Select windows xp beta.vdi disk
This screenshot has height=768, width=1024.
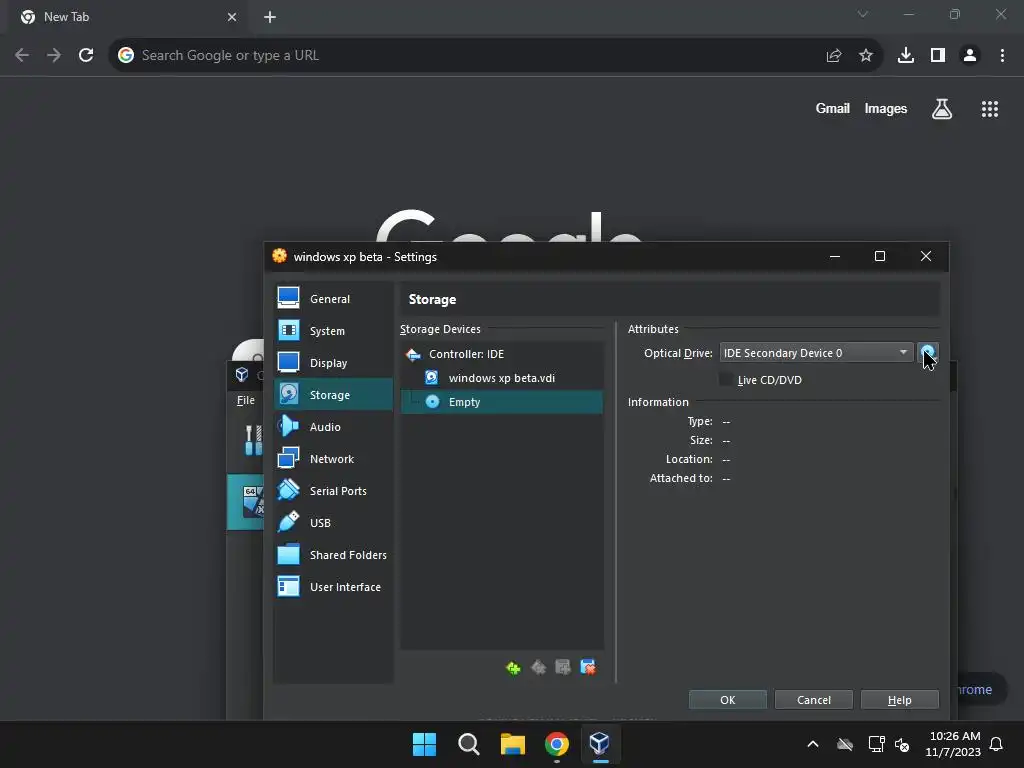pyautogui.click(x=502, y=378)
